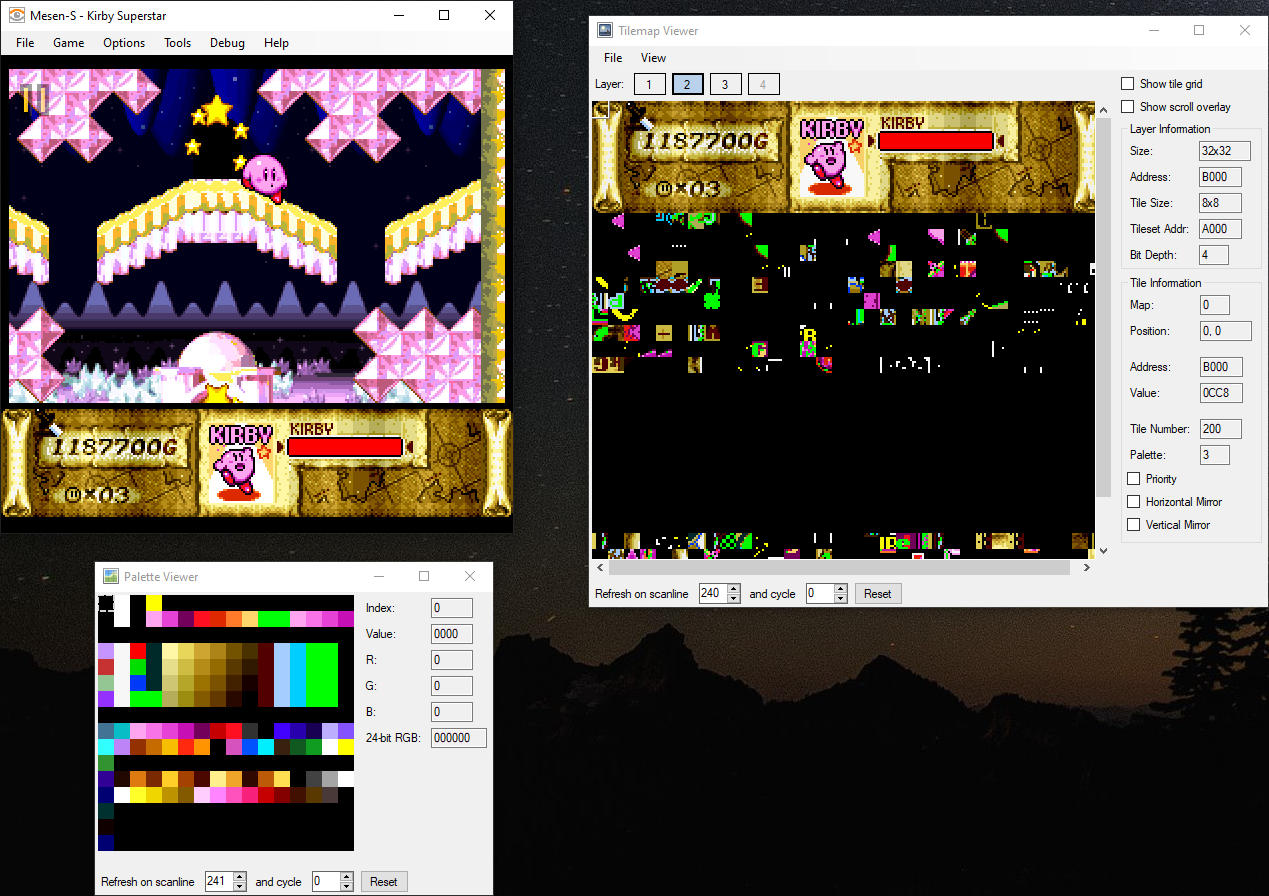
Task: Click the Tile Number field showing 200
Action: [1221, 429]
